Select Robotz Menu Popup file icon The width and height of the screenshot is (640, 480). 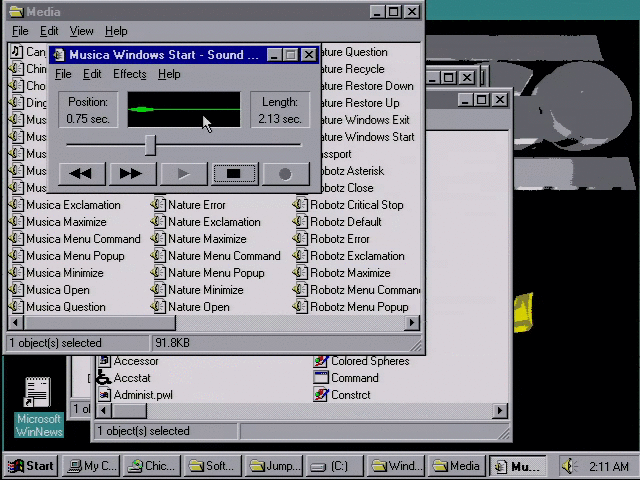pyautogui.click(x=300, y=307)
